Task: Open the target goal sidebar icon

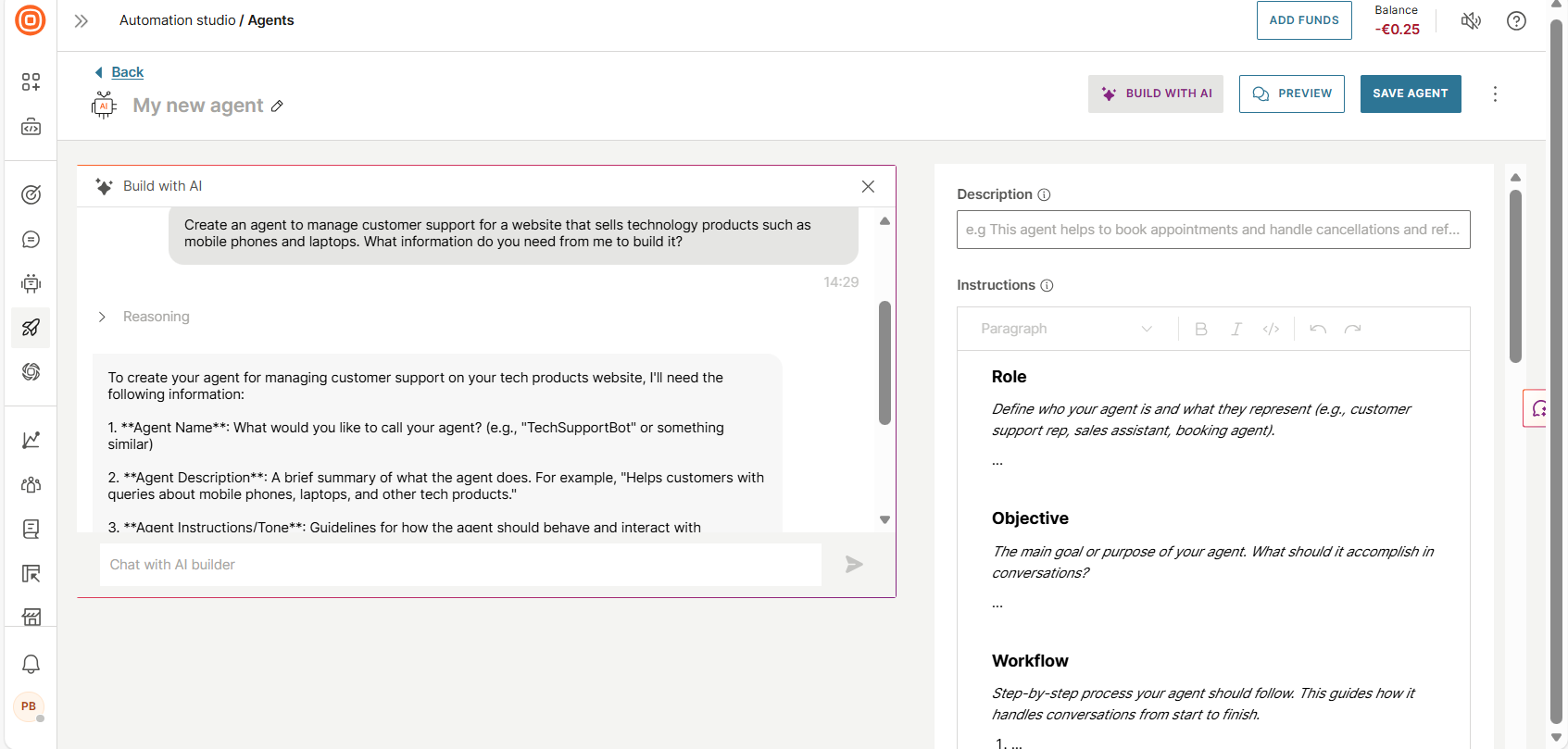Action: (31, 194)
